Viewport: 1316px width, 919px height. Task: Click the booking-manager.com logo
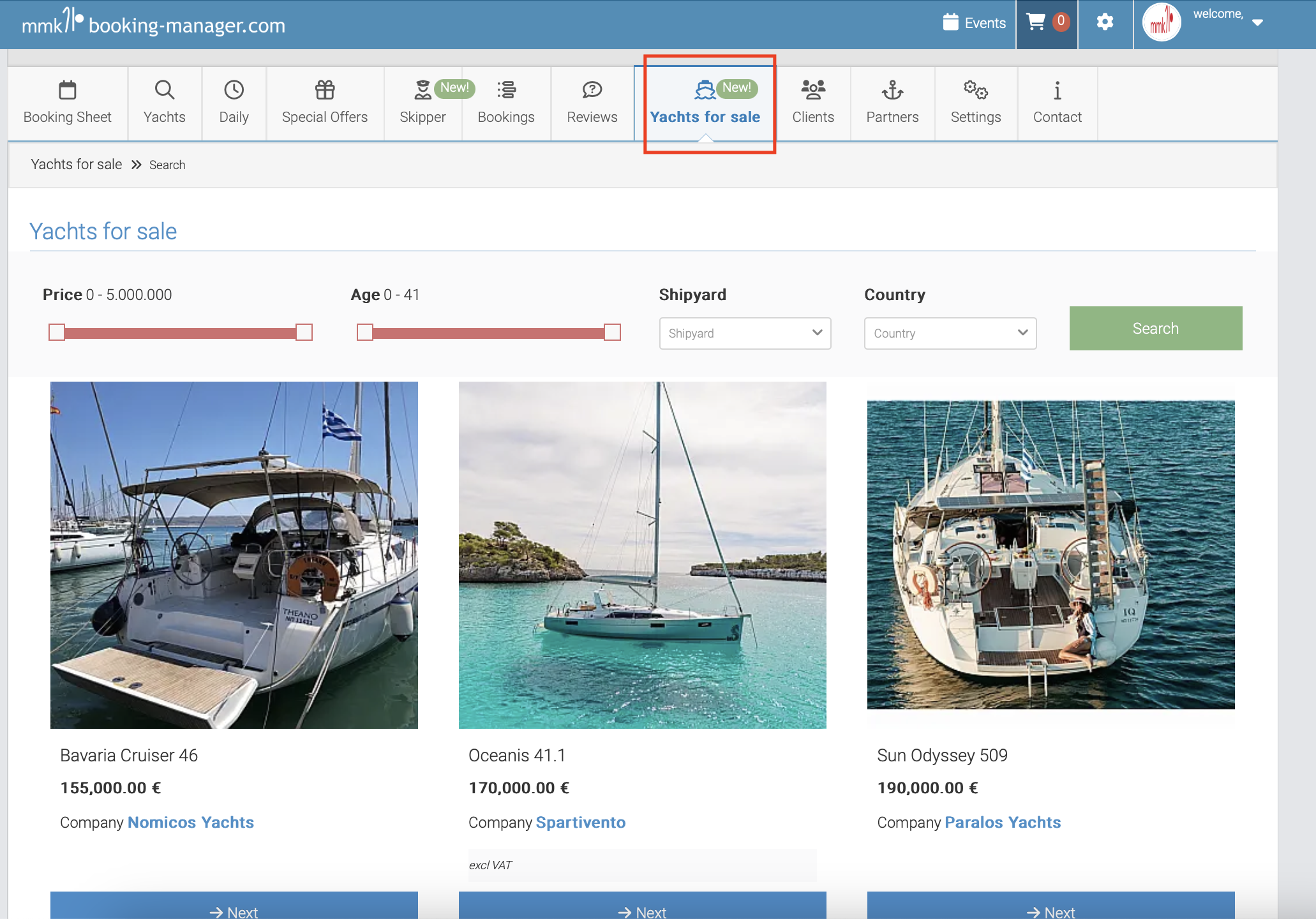pos(153,23)
